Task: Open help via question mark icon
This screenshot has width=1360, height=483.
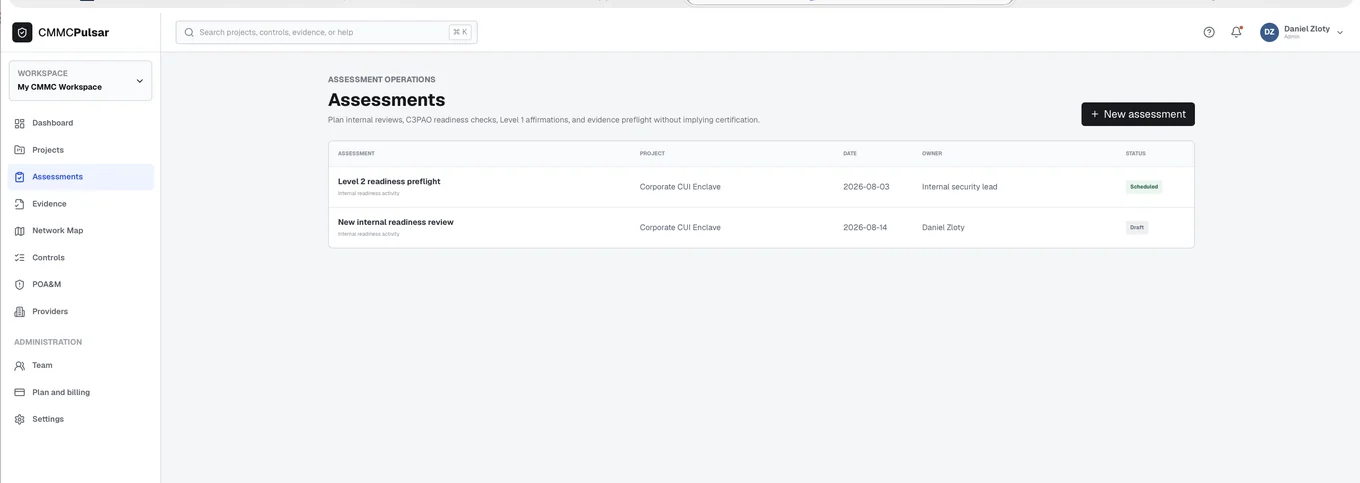Action: (1209, 32)
